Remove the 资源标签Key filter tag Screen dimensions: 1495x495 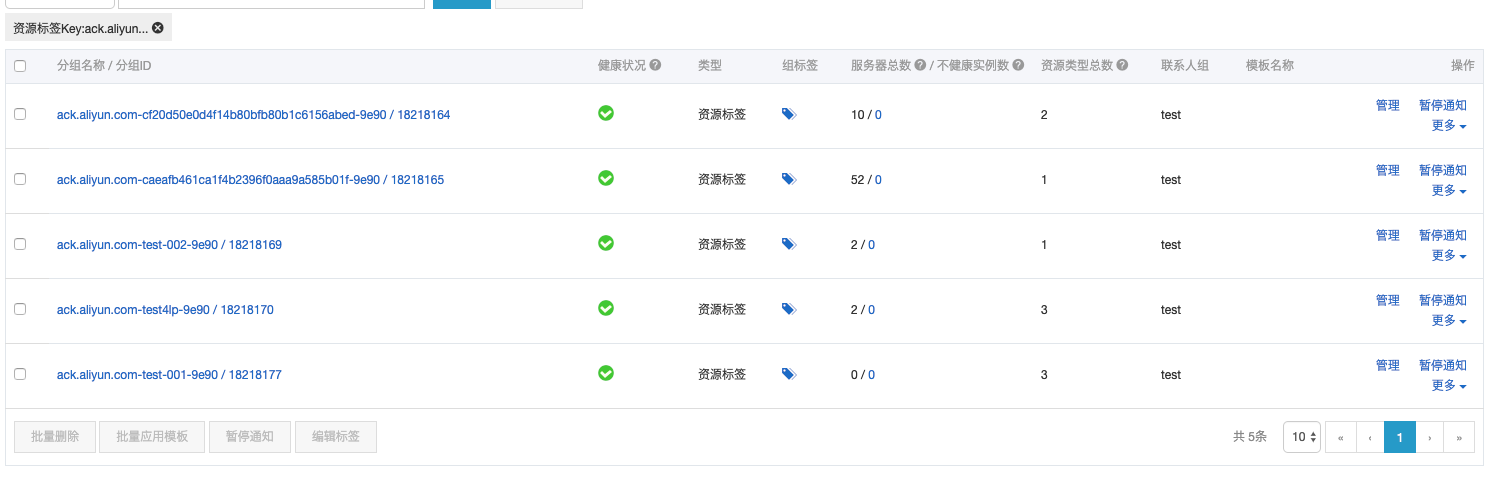pos(158,28)
